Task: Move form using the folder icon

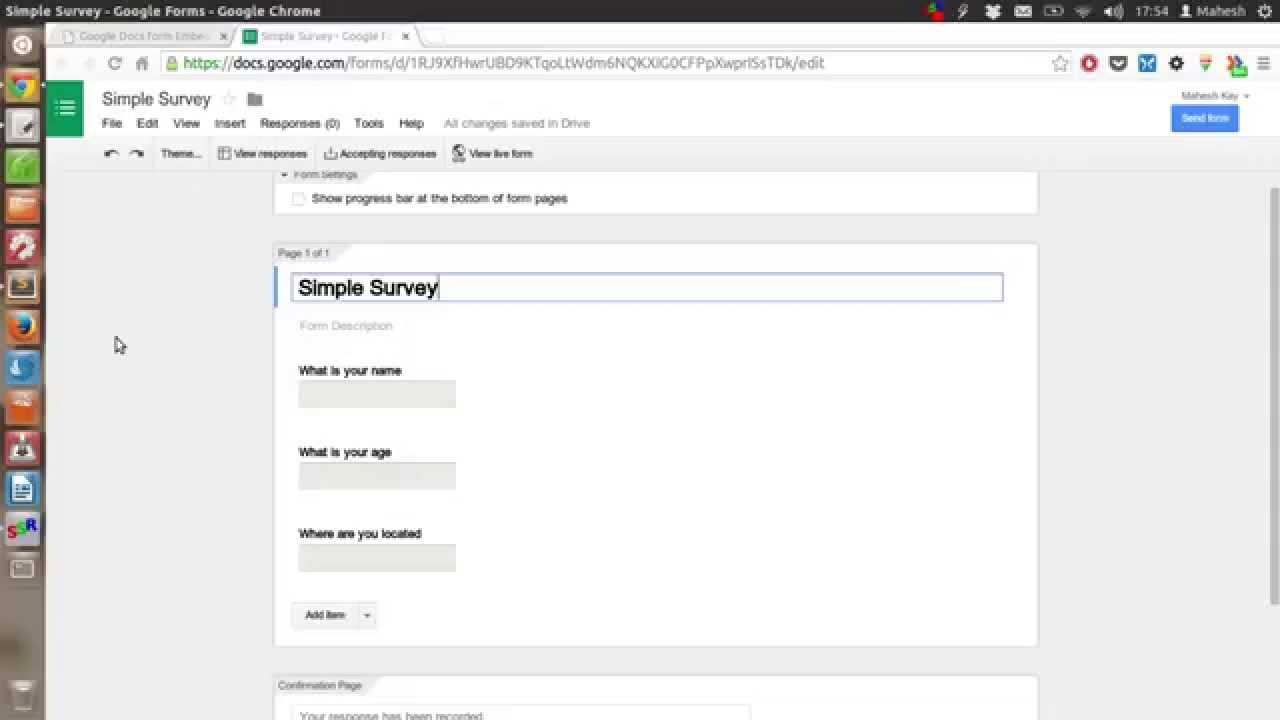Action: (255, 99)
